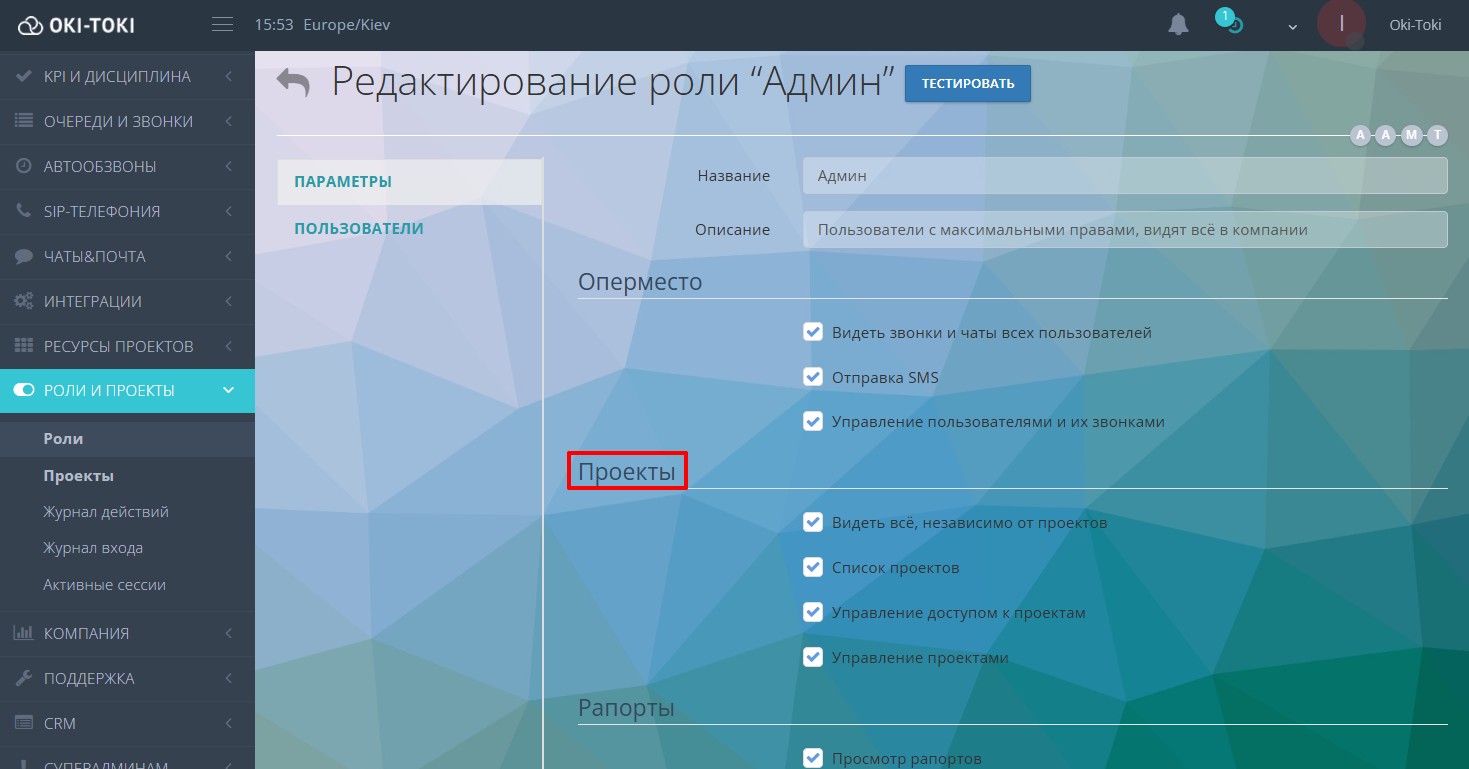Expand the АВТООБЗВОНЫ chevron
The width and height of the screenshot is (1469, 769).
[x=229, y=166]
